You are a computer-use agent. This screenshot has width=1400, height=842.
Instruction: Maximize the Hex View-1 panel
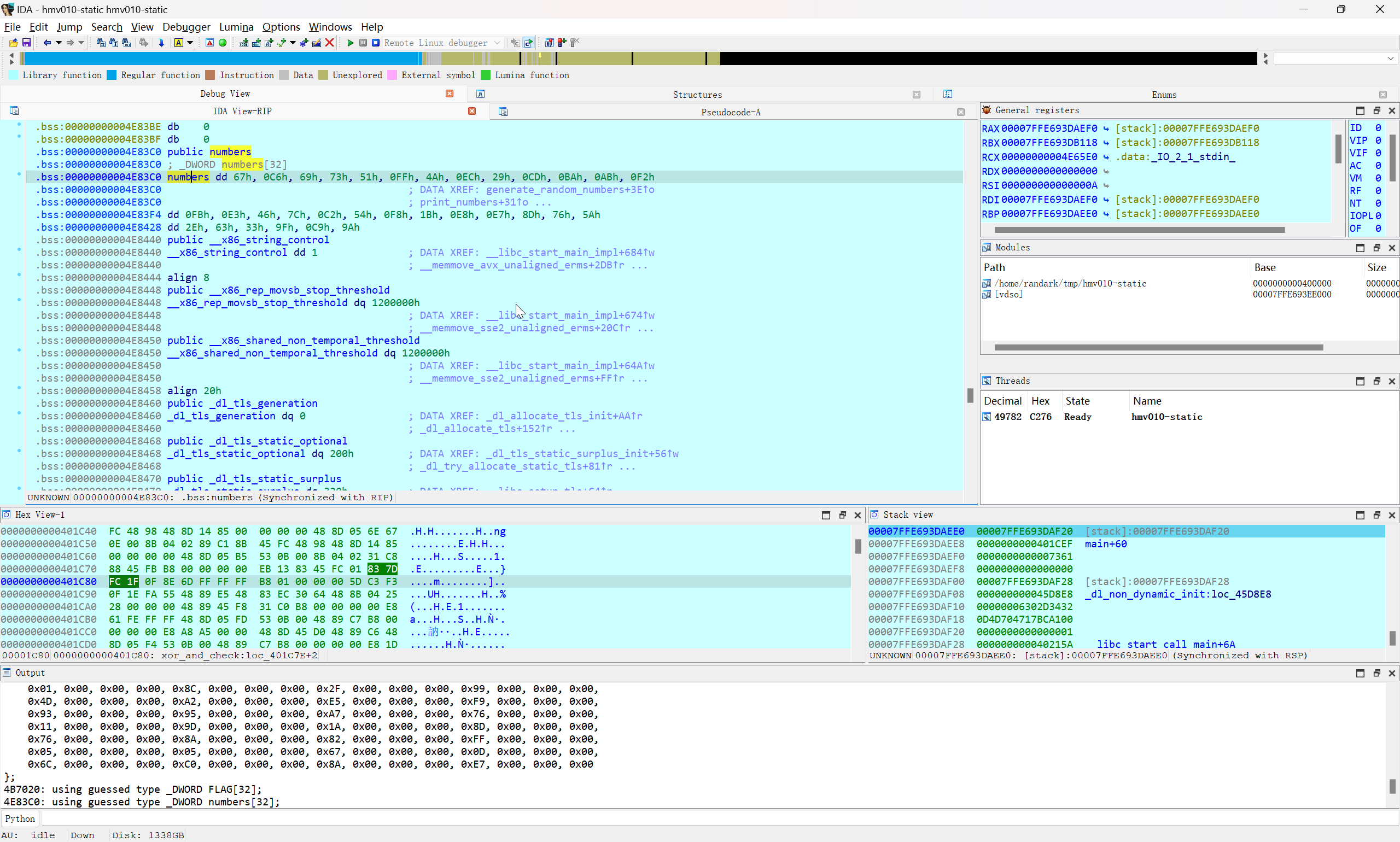[826, 515]
